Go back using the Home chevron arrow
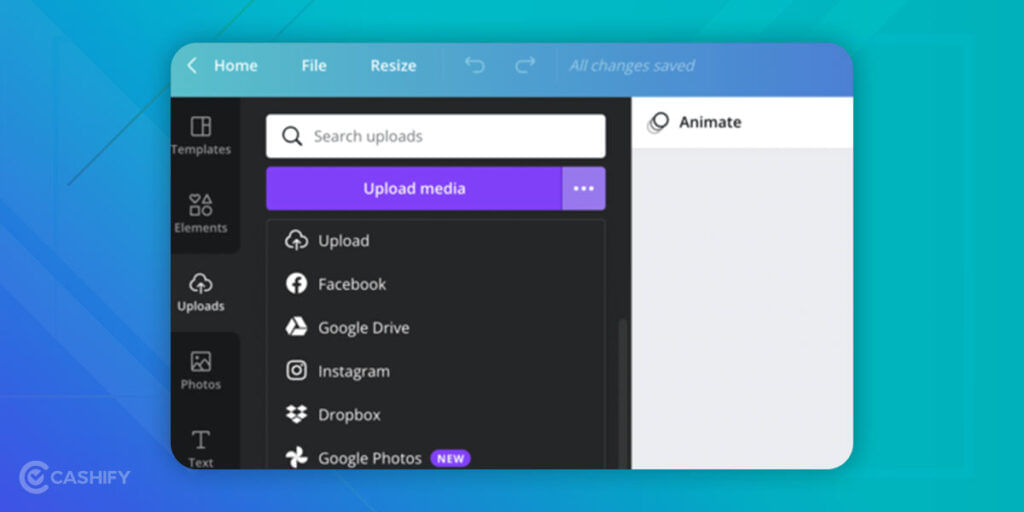Image resolution: width=1024 pixels, height=512 pixels. [x=192, y=65]
